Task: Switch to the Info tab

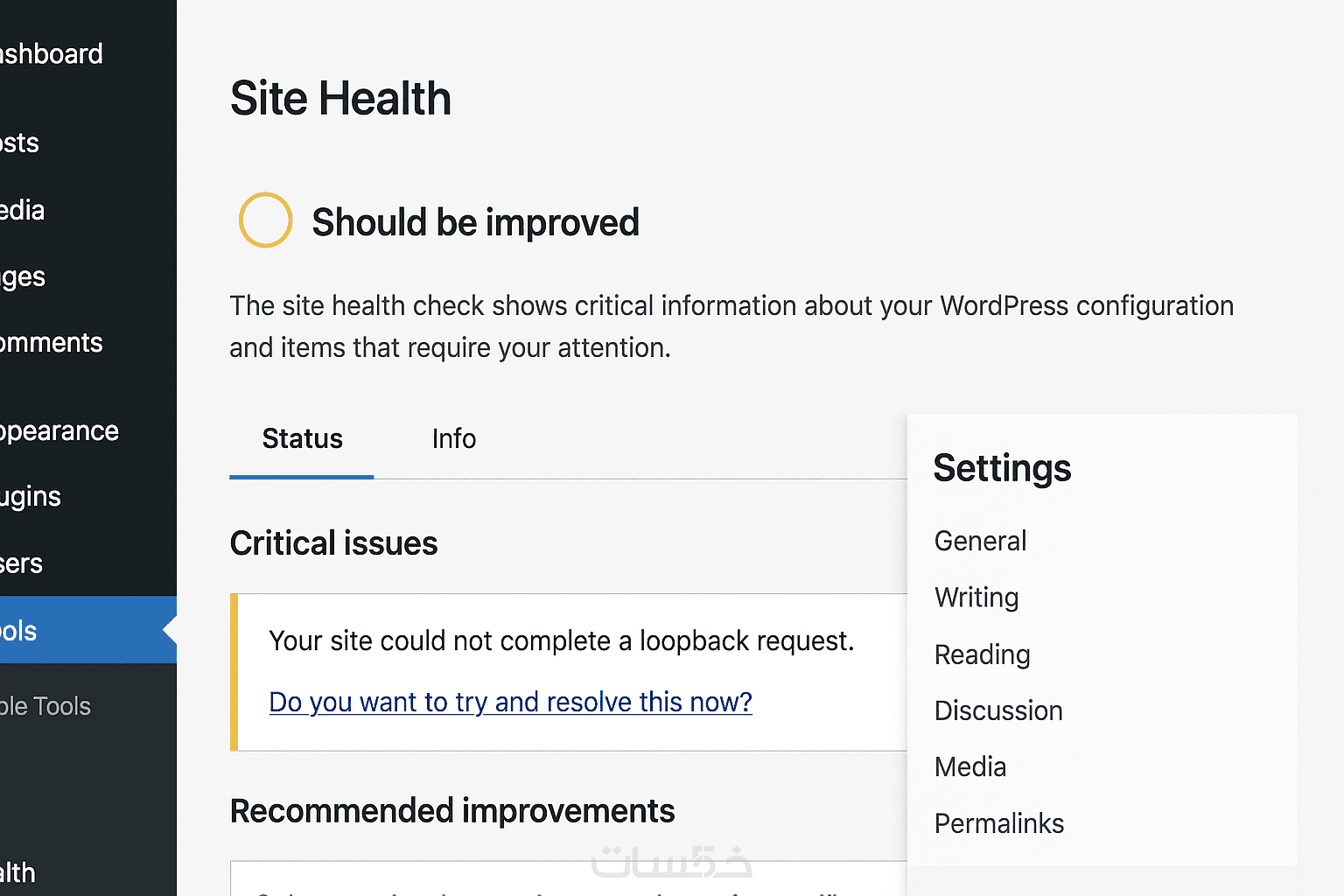Action: pos(453,439)
